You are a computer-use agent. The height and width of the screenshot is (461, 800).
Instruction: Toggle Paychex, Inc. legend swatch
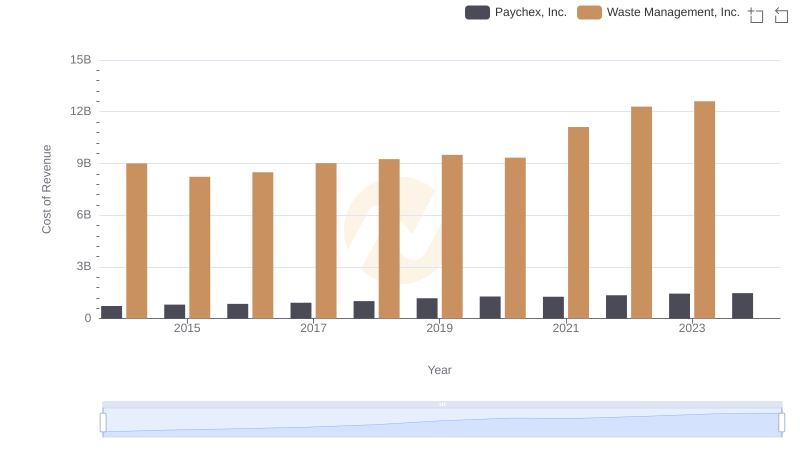pyautogui.click(x=477, y=12)
